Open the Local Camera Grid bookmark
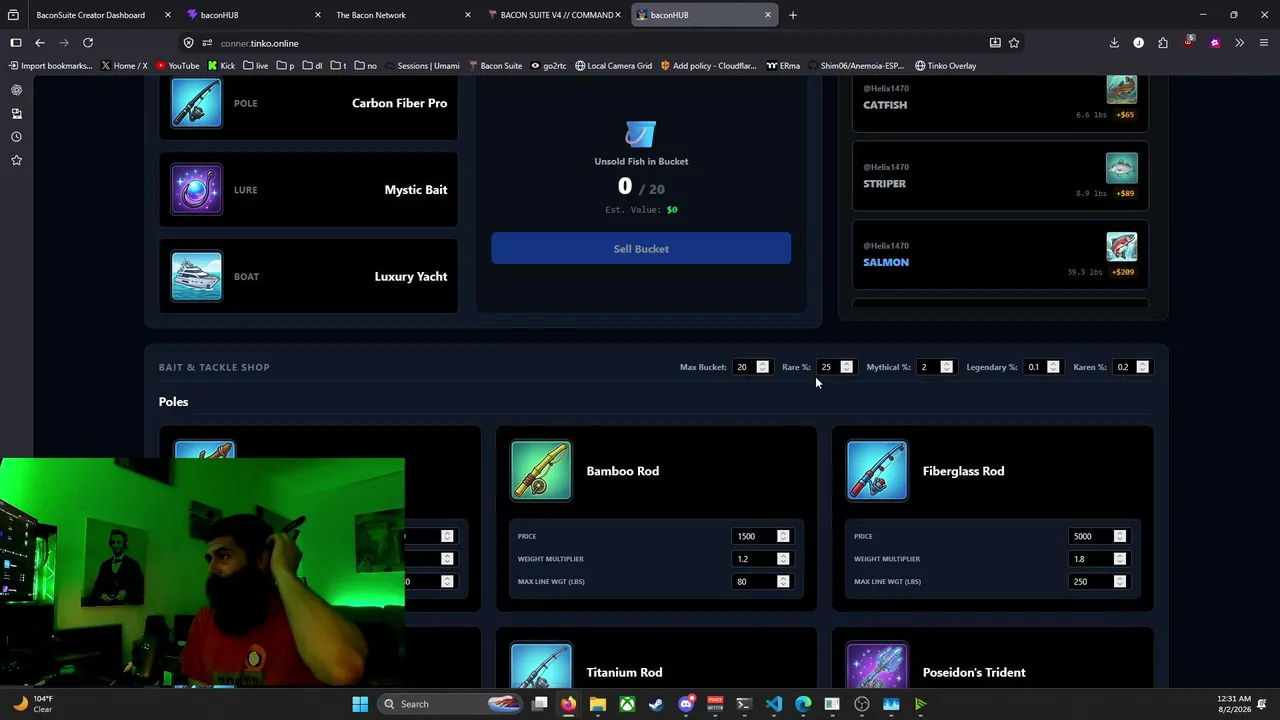 click(x=613, y=66)
